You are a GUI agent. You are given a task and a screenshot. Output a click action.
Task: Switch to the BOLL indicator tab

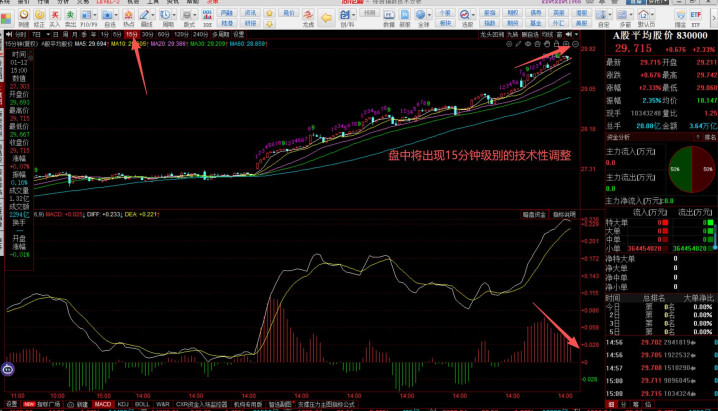(142, 405)
